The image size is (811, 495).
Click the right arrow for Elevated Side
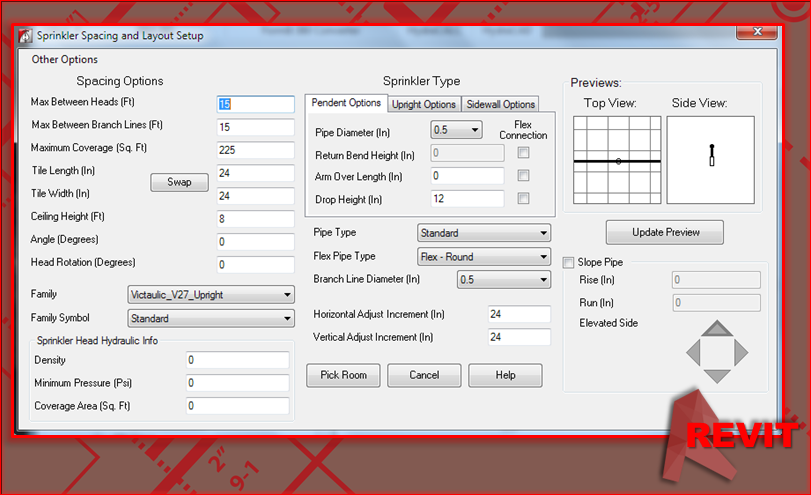coord(741,353)
